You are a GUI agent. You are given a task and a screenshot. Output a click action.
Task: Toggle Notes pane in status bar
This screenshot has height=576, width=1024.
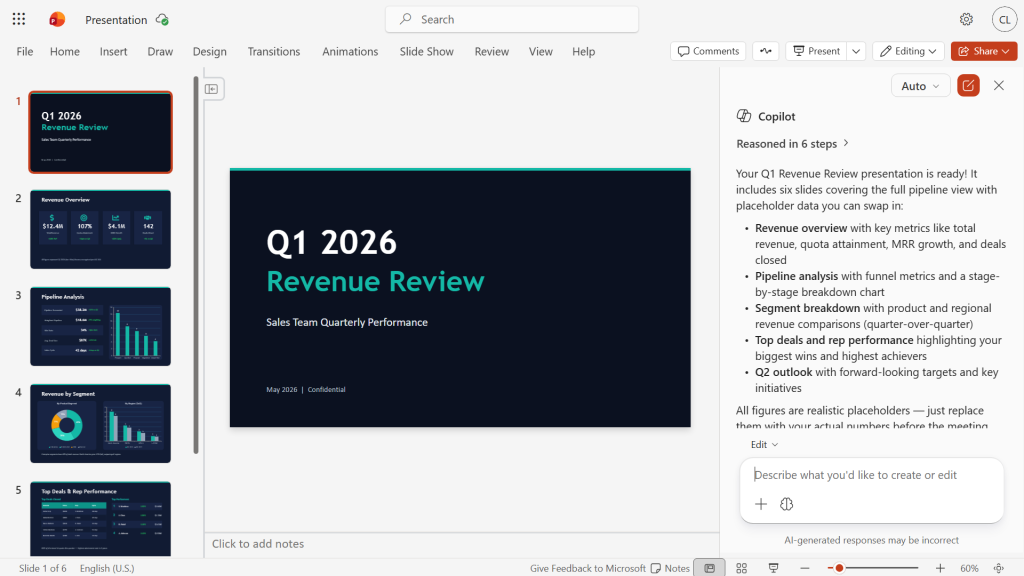pos(671,568)
